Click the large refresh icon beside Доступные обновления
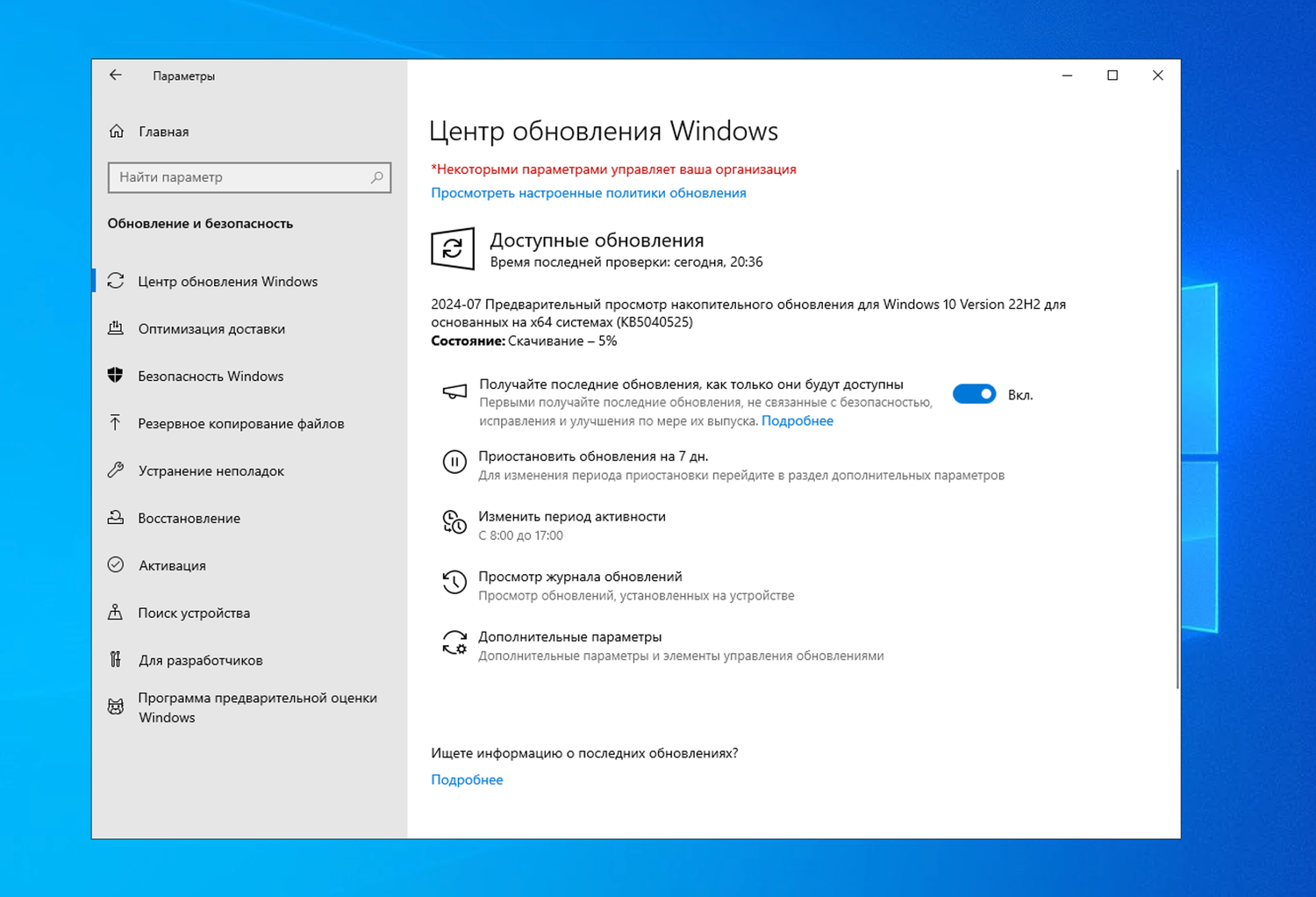Viewport: 1316px width, 897px height. tap(453, 249)
